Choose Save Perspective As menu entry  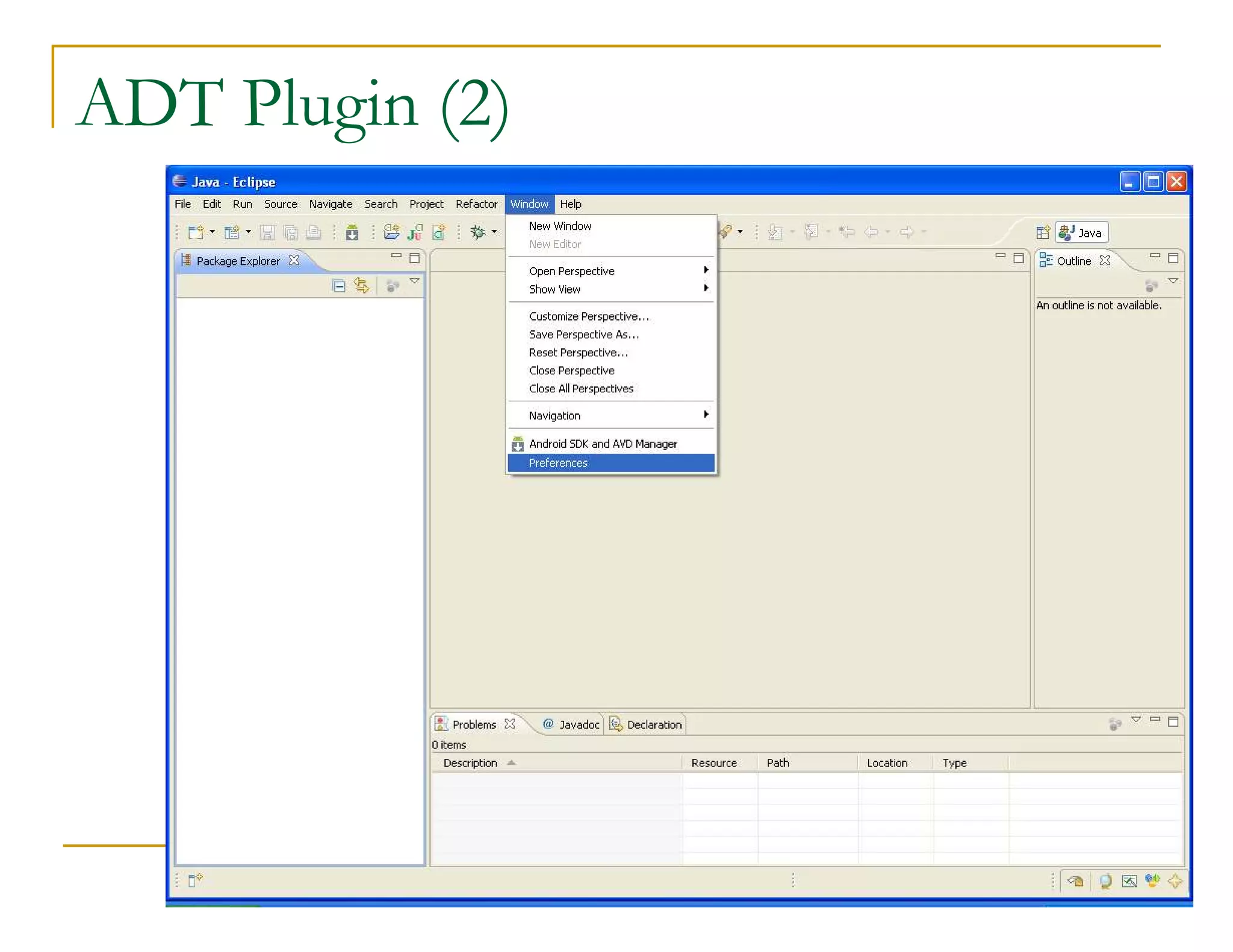click(x=611, y=335)
